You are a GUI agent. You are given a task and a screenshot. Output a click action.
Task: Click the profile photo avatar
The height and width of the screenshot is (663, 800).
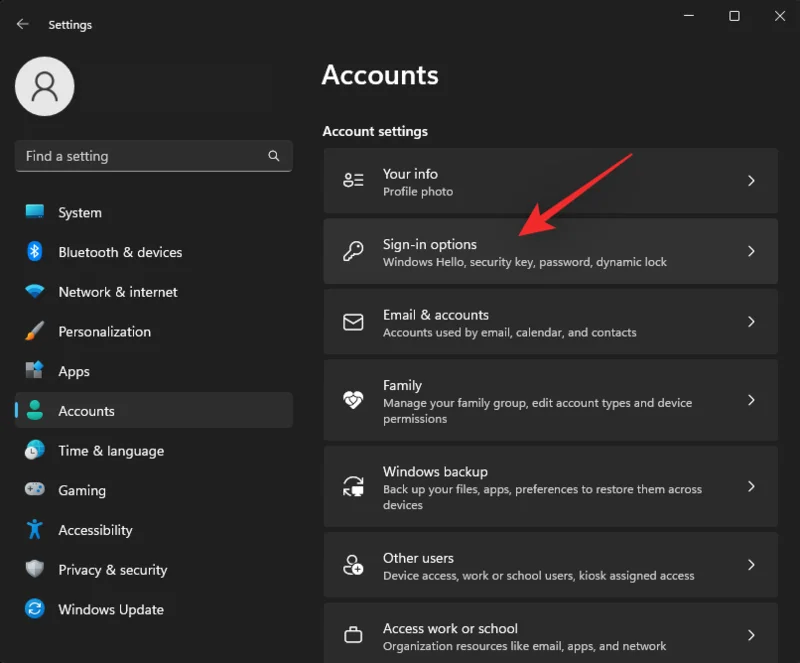44,86
